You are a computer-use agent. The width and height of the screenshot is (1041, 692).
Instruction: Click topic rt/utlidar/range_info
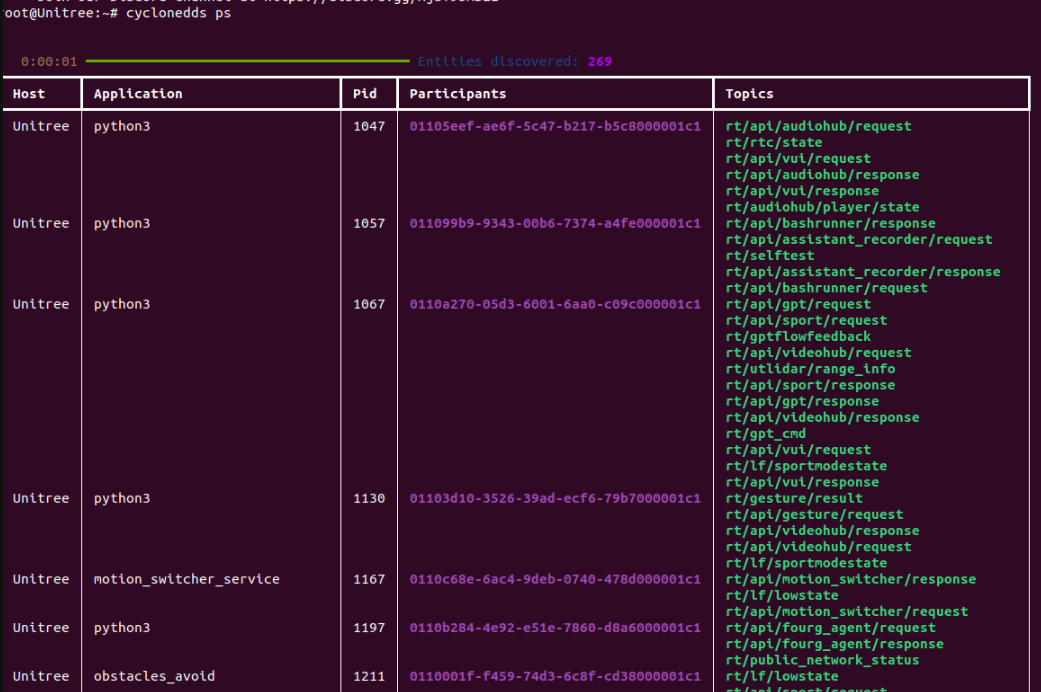(x=810, y=369)
